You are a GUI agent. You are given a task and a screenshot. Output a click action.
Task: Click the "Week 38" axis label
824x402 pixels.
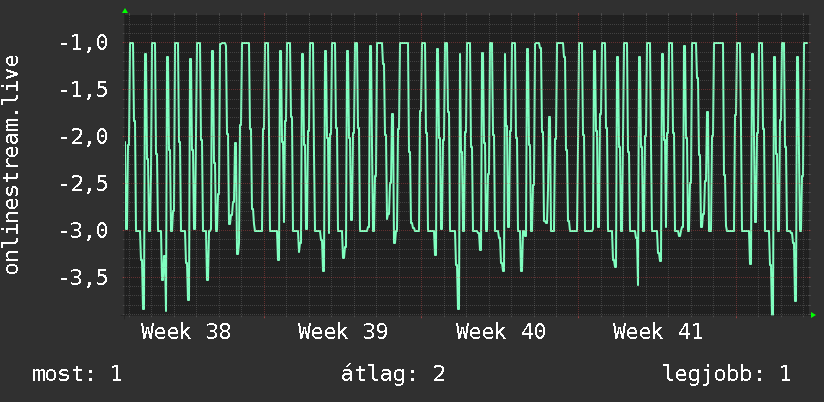coord(186,332)
